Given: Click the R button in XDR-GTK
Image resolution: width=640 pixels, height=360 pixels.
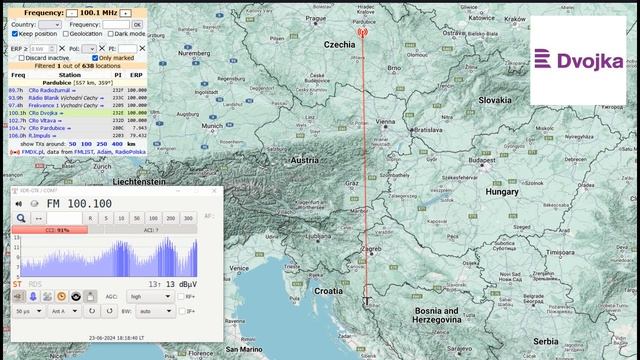Looking at the screenshot, I should [x=90, y=218].
